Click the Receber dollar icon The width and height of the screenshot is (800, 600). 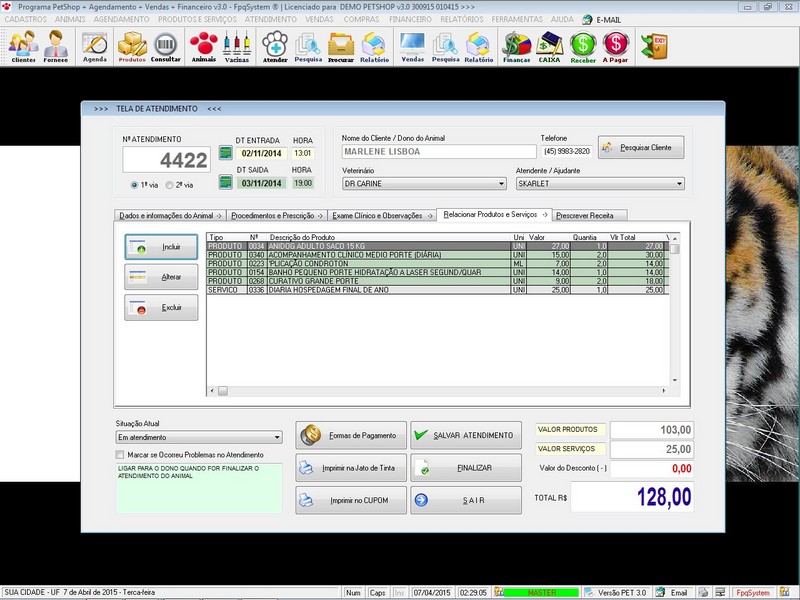pos(583,46)
